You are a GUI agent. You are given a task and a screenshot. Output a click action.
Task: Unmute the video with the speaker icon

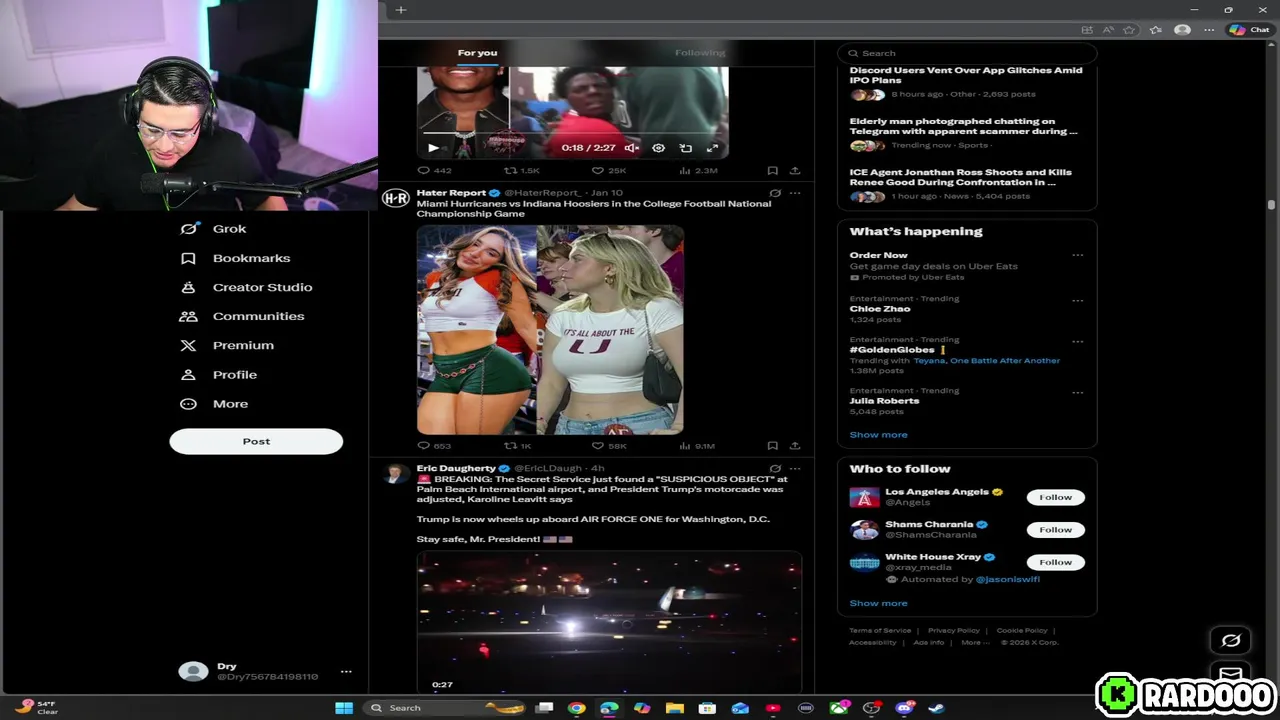631,148
